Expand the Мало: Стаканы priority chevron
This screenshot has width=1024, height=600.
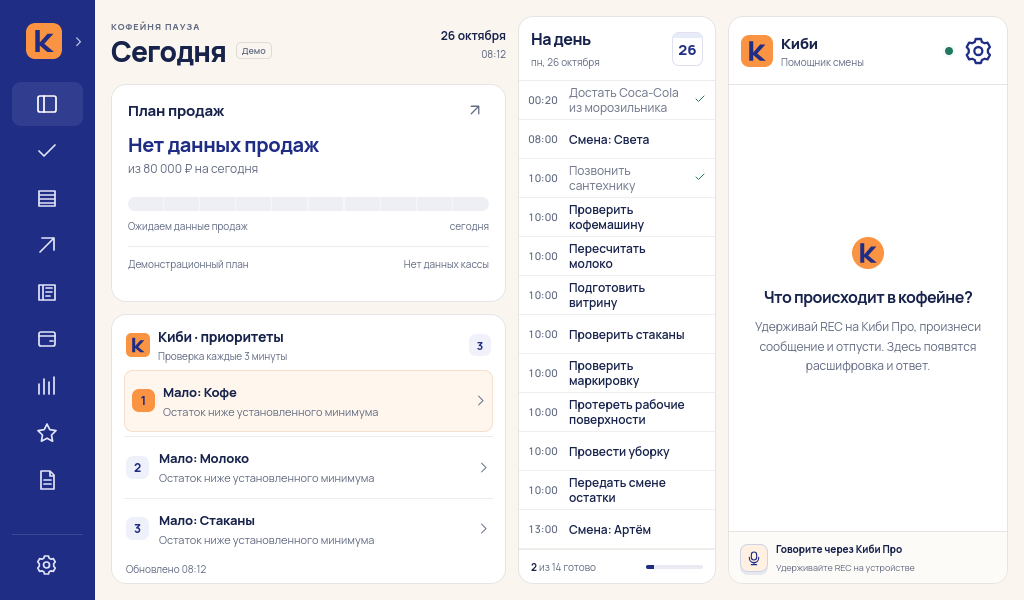point(483,529)
